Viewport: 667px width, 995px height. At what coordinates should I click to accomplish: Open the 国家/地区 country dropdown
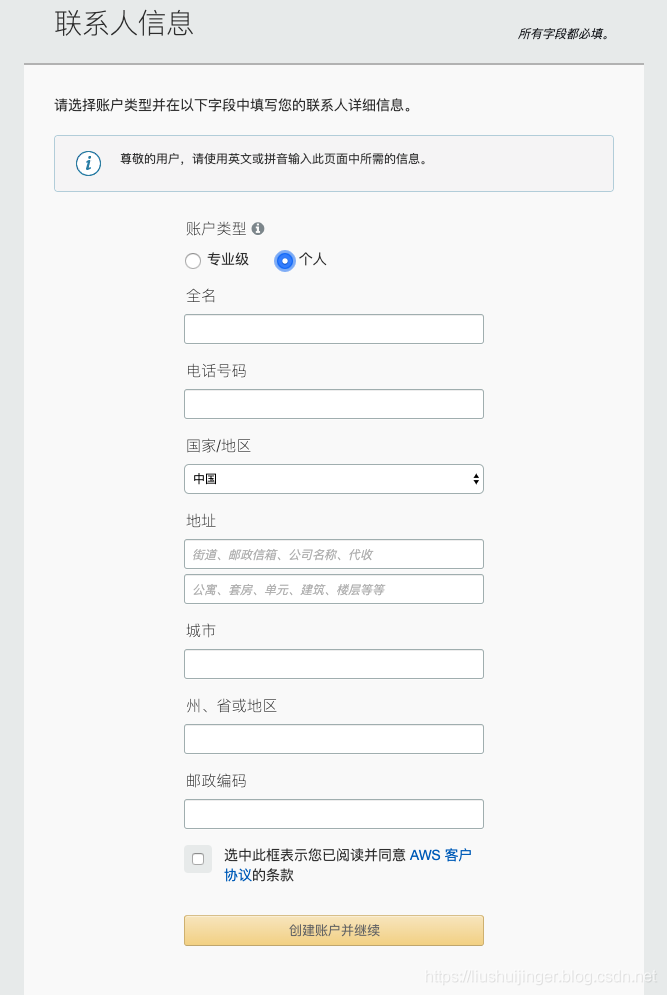click(x=333, y=479)
